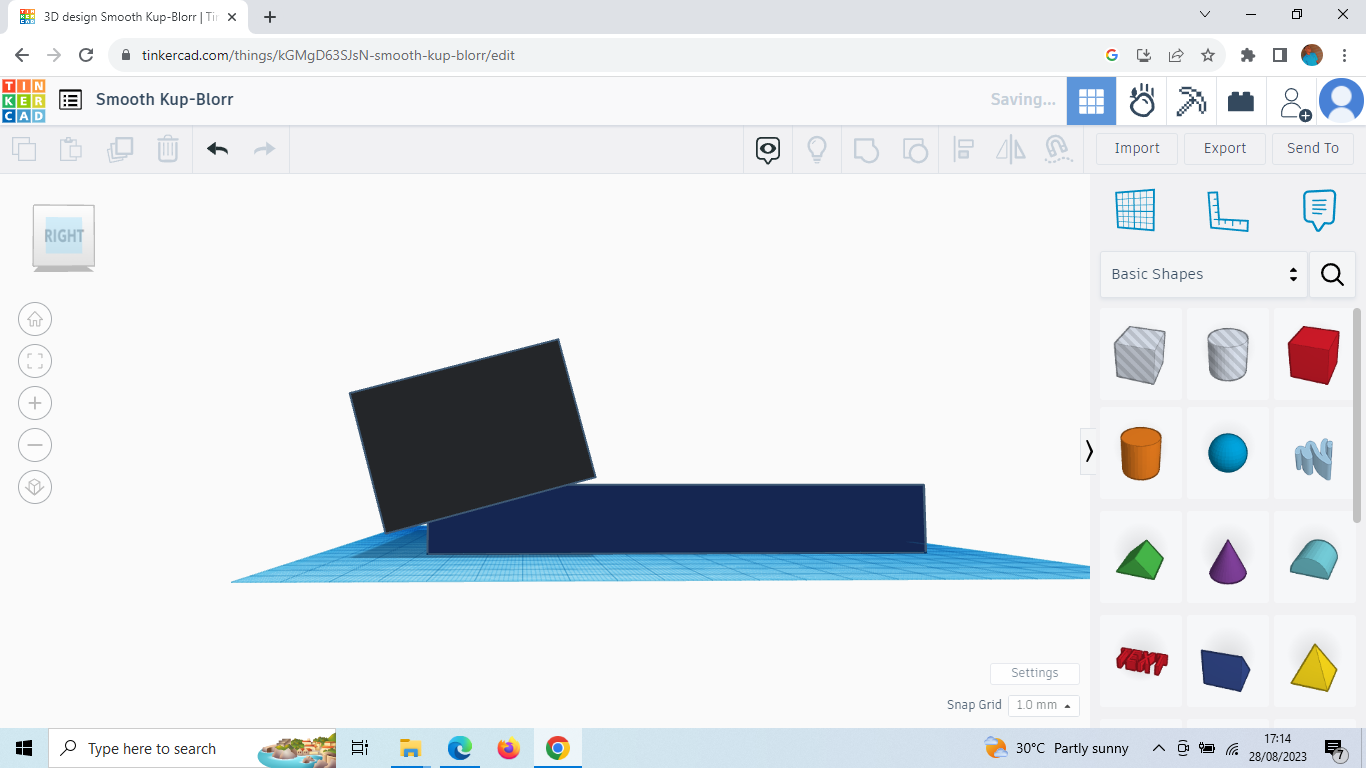
Task: Export the design
Action: tap(1224, 148)
